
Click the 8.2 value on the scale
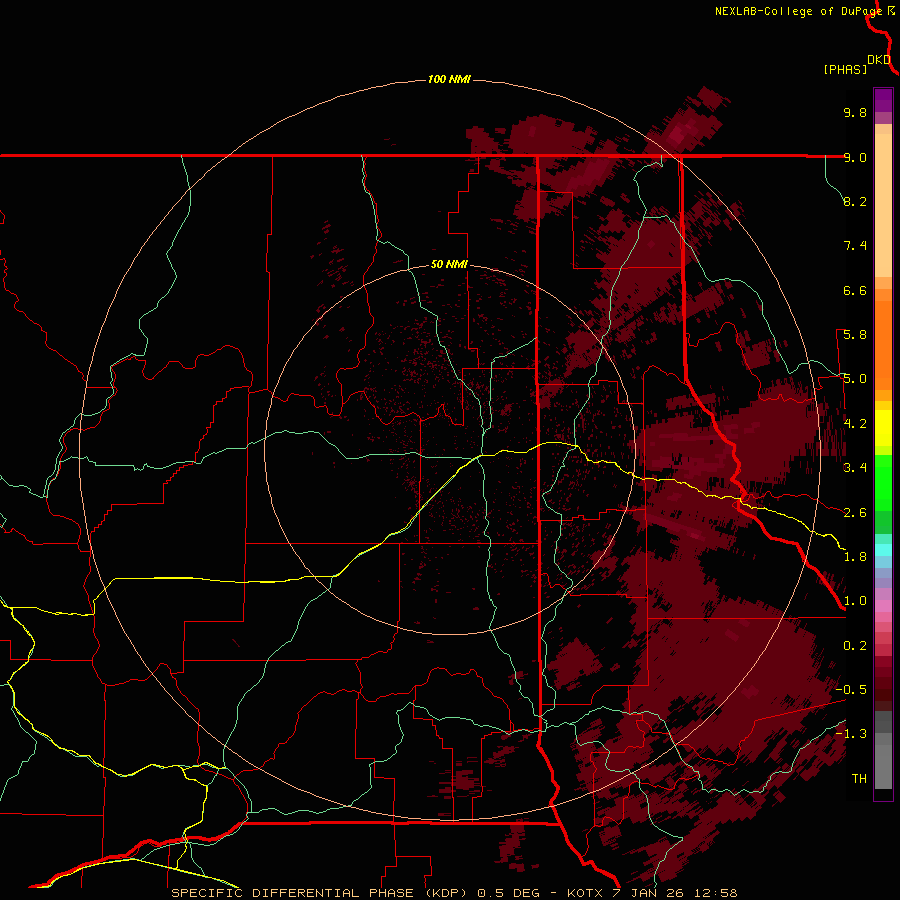[x=855, y=201]
